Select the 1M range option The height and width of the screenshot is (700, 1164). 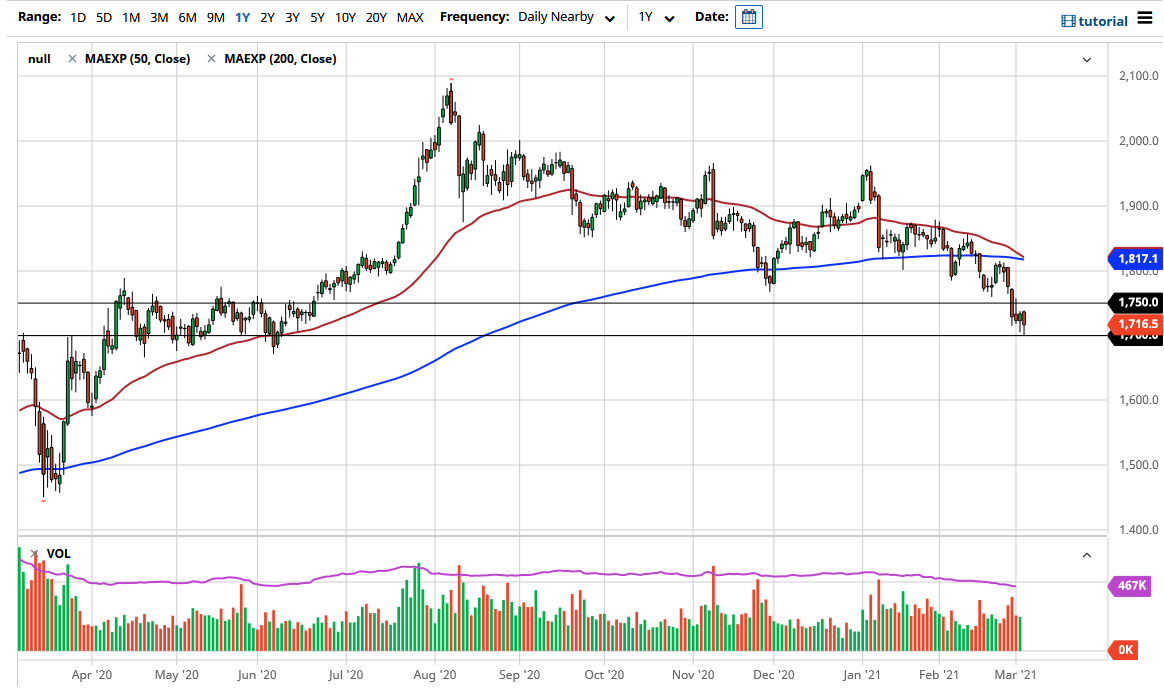(131, 17)
